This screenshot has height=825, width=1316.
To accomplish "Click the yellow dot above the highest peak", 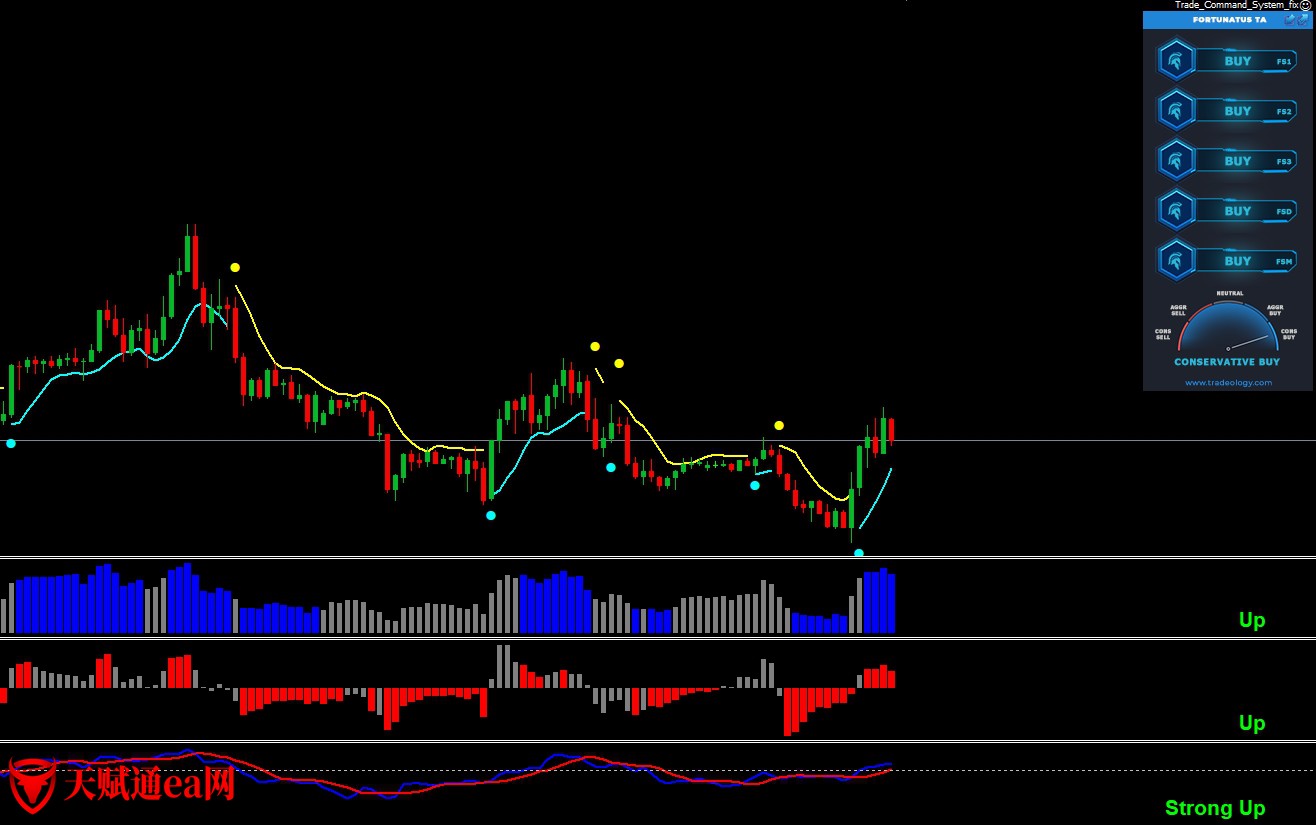I will [235, 267].
